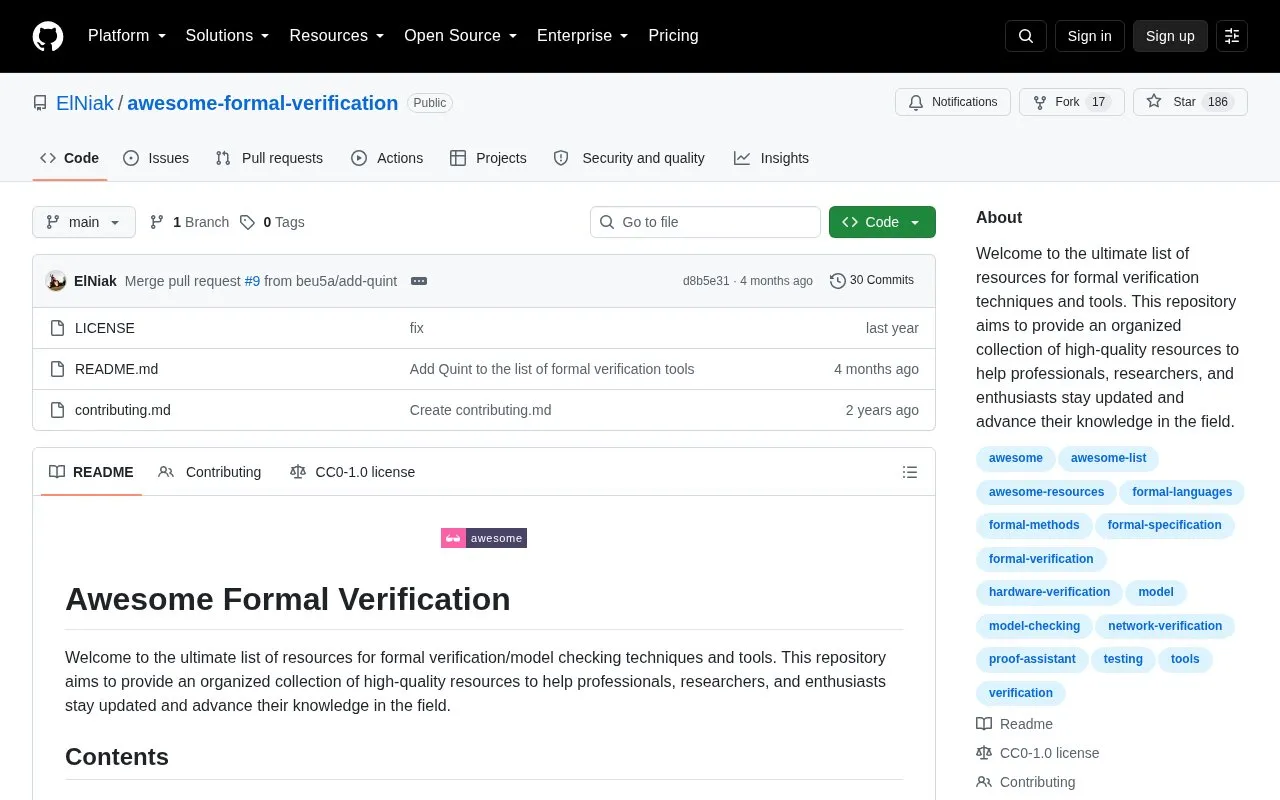Click the model-checking topic tag
The width and height of the screenshot is (1280, 800).
pyautogui.click(x=1034, y=626)
